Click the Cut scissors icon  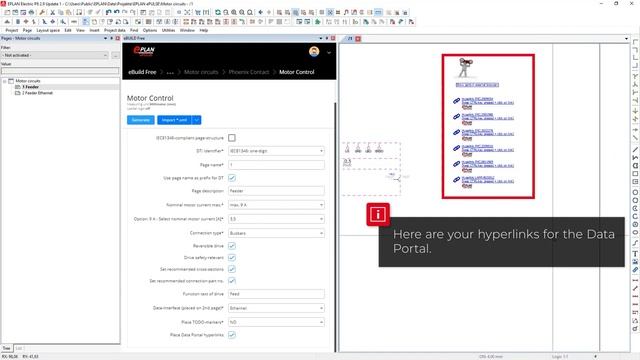point(53,13)
